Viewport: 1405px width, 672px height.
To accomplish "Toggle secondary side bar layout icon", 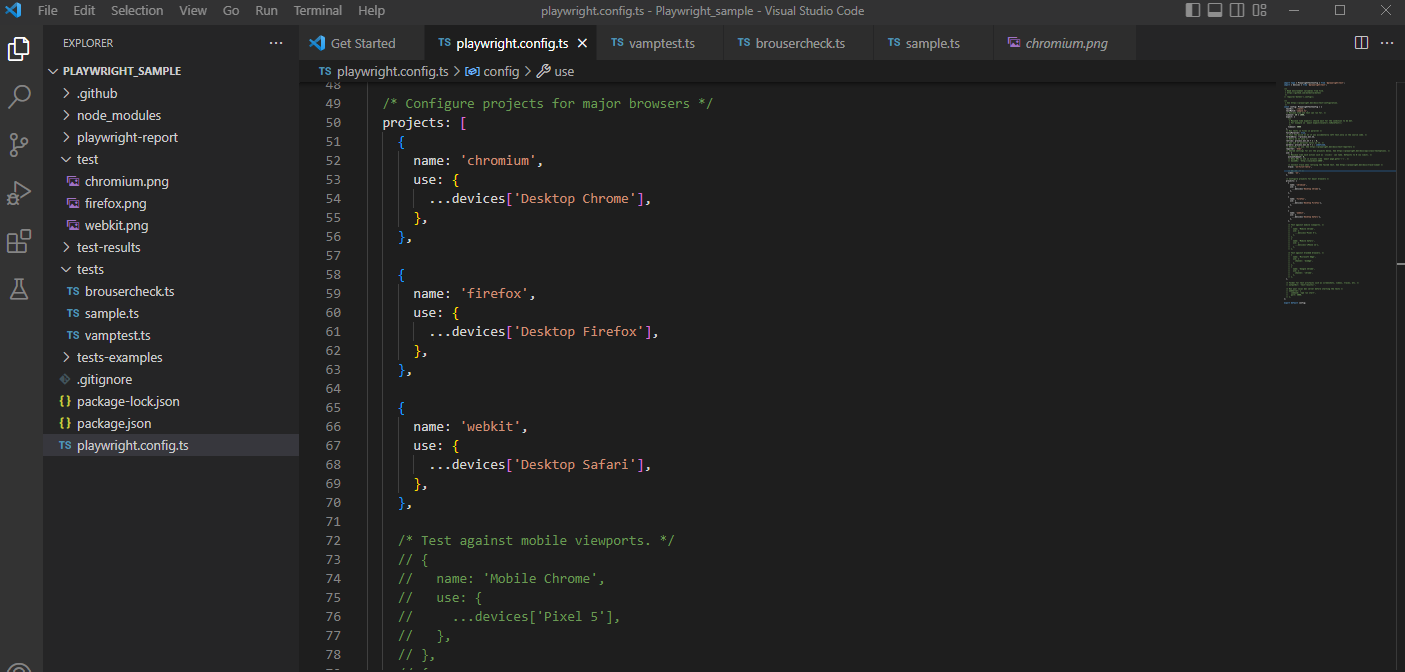I will click(x=1237, y=11).
